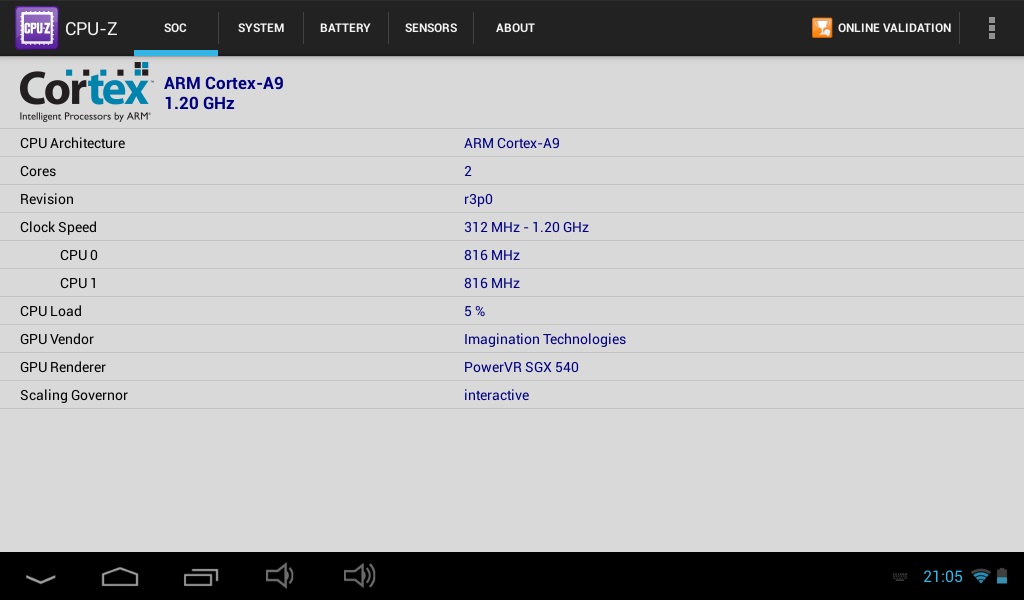This screenshot has width=1024, height=600.
Task: Tap the Cortex processor logo
Action: click(85, 92)
